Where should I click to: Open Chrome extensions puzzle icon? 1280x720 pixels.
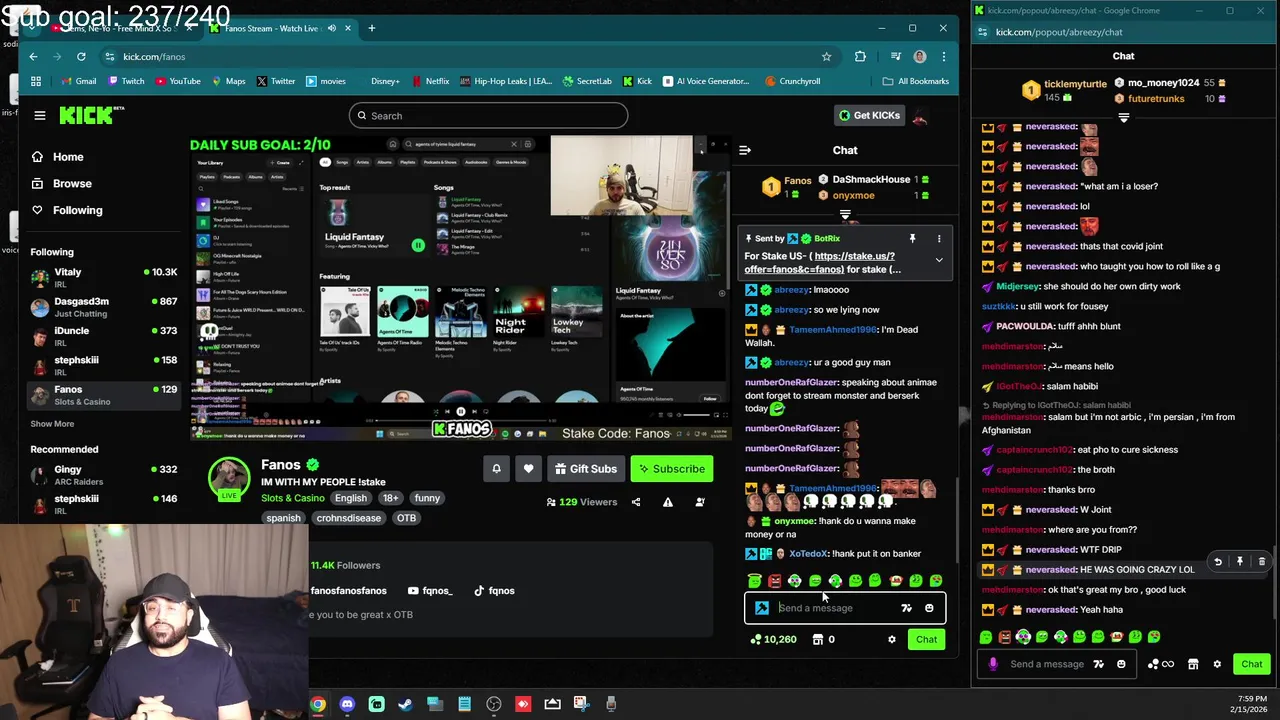(860, 57)
